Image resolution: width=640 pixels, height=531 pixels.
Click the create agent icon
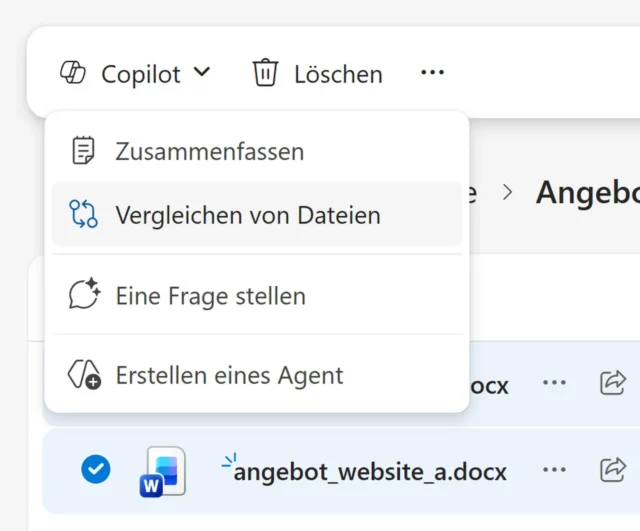[x=84, y=374]
